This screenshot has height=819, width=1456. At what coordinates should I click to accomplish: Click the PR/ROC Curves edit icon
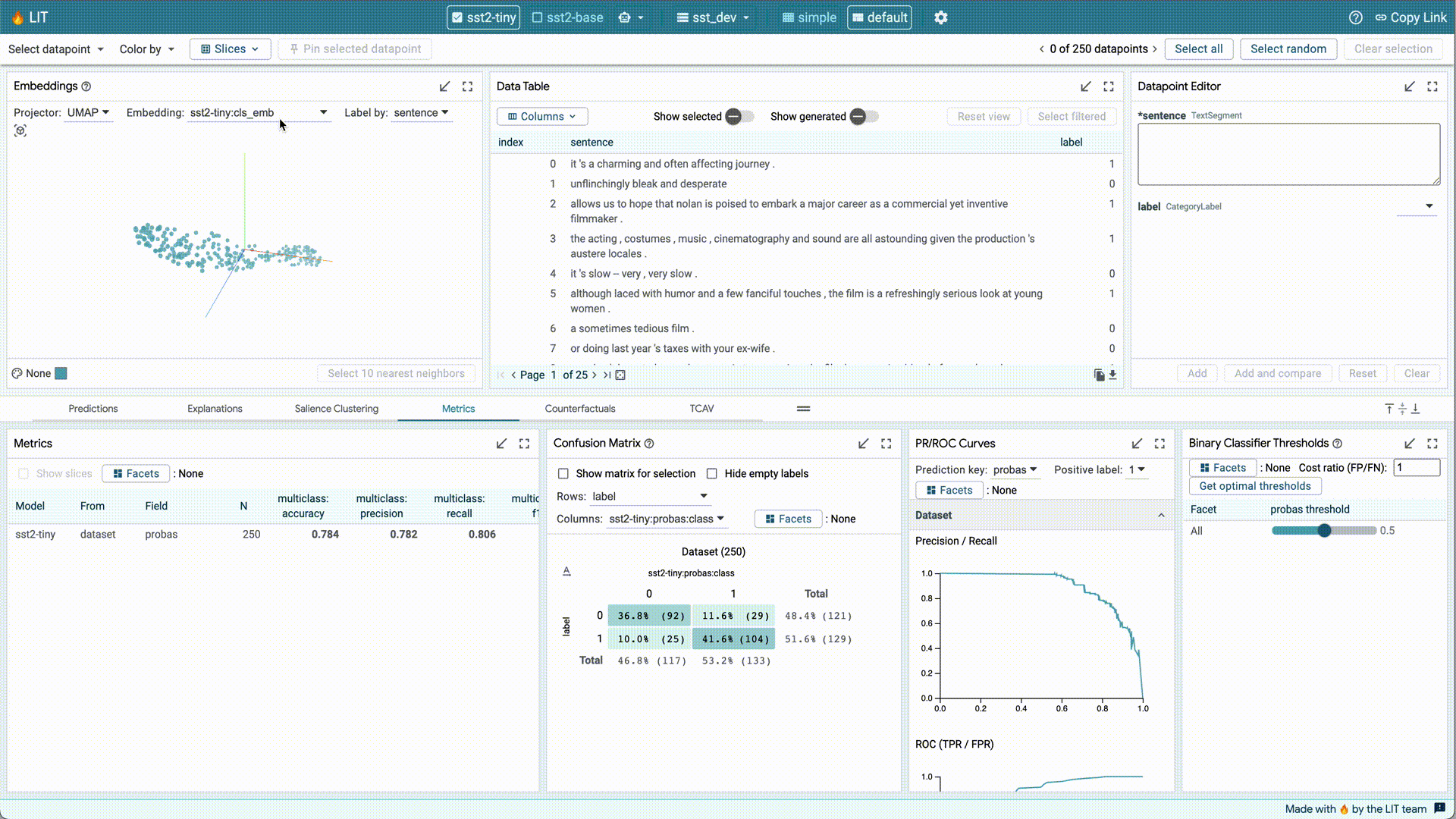[x=1136, y=443]
